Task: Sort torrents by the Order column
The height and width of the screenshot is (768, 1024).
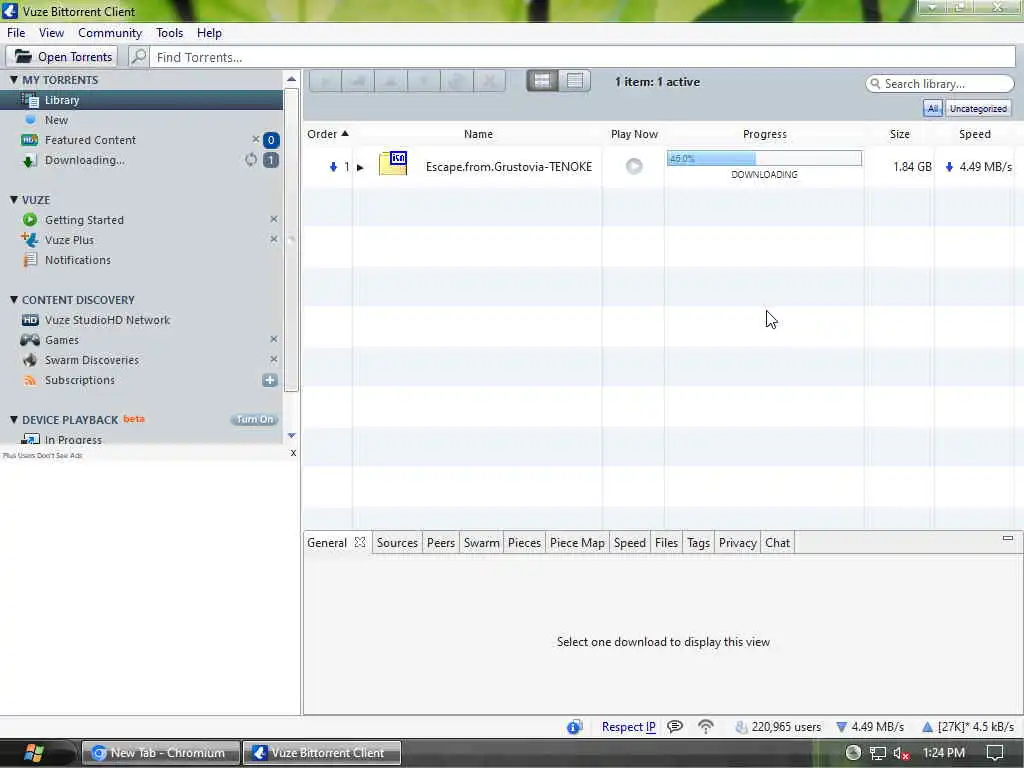Action: coord(328,134)
